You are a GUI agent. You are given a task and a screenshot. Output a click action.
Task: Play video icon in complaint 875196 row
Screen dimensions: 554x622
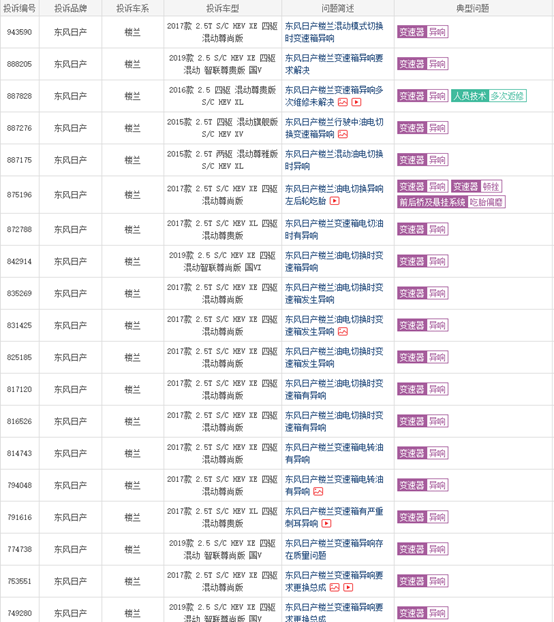(x=334, y=201)
